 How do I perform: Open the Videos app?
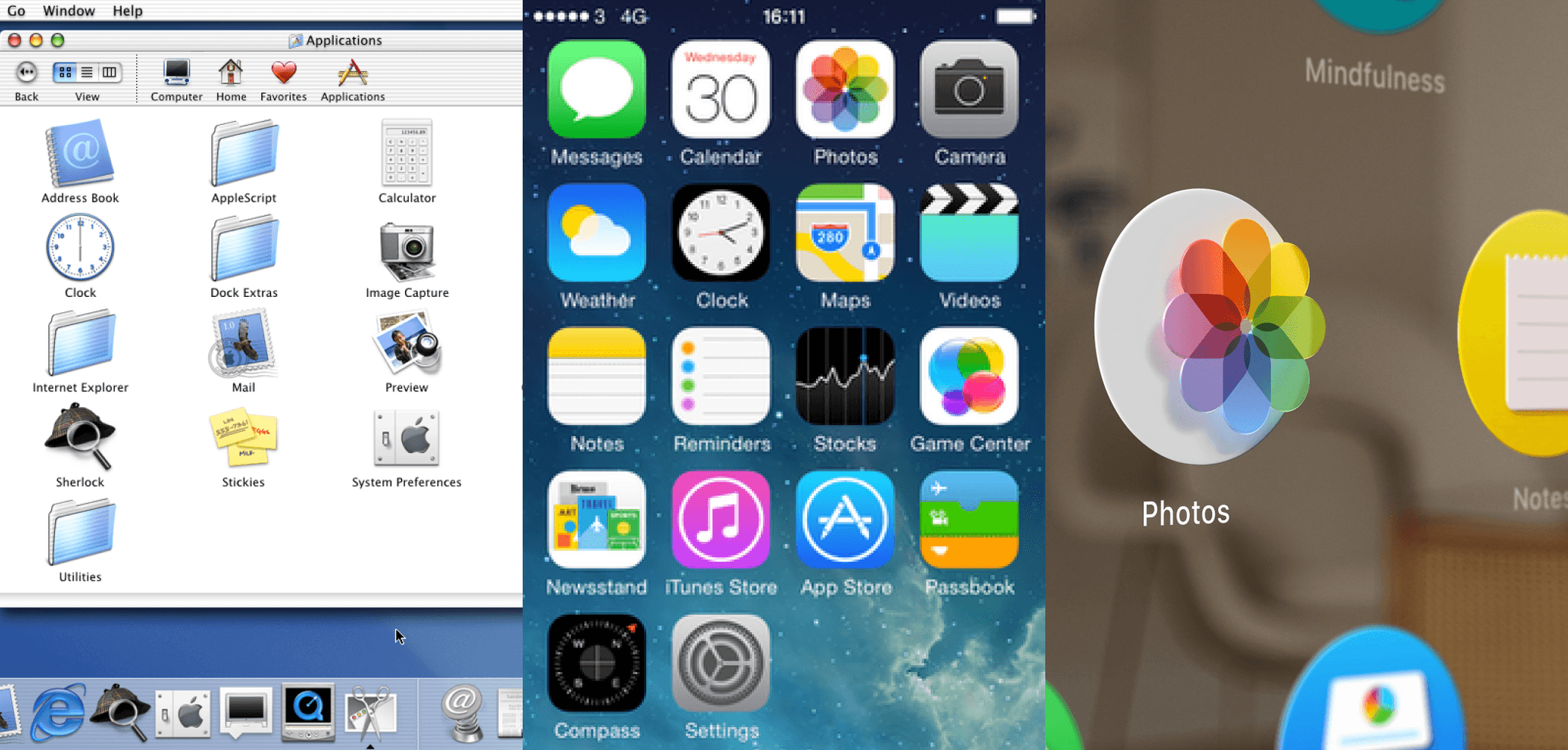tap(969, 233)
